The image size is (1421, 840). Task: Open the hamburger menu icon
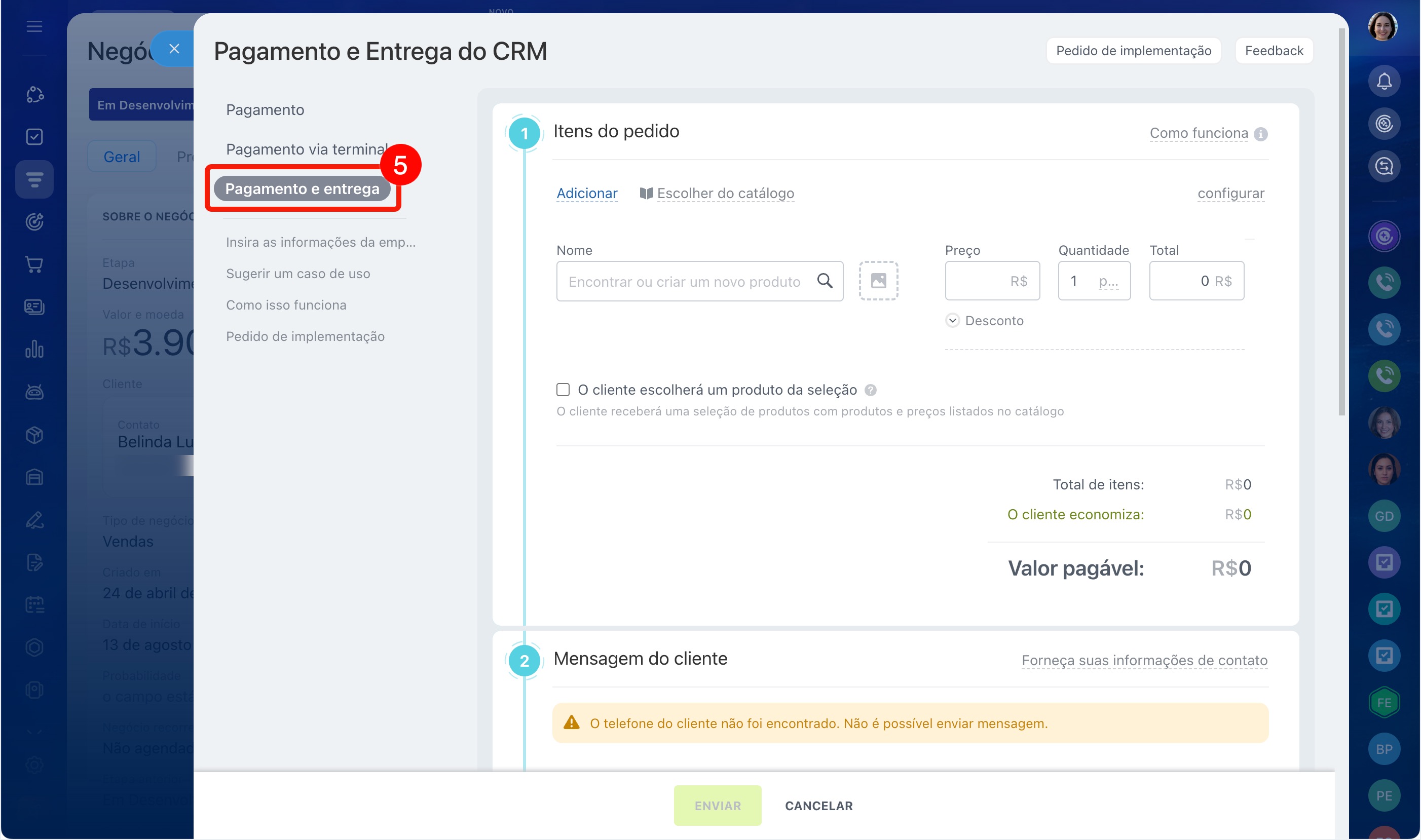click(x=34, y=26)
